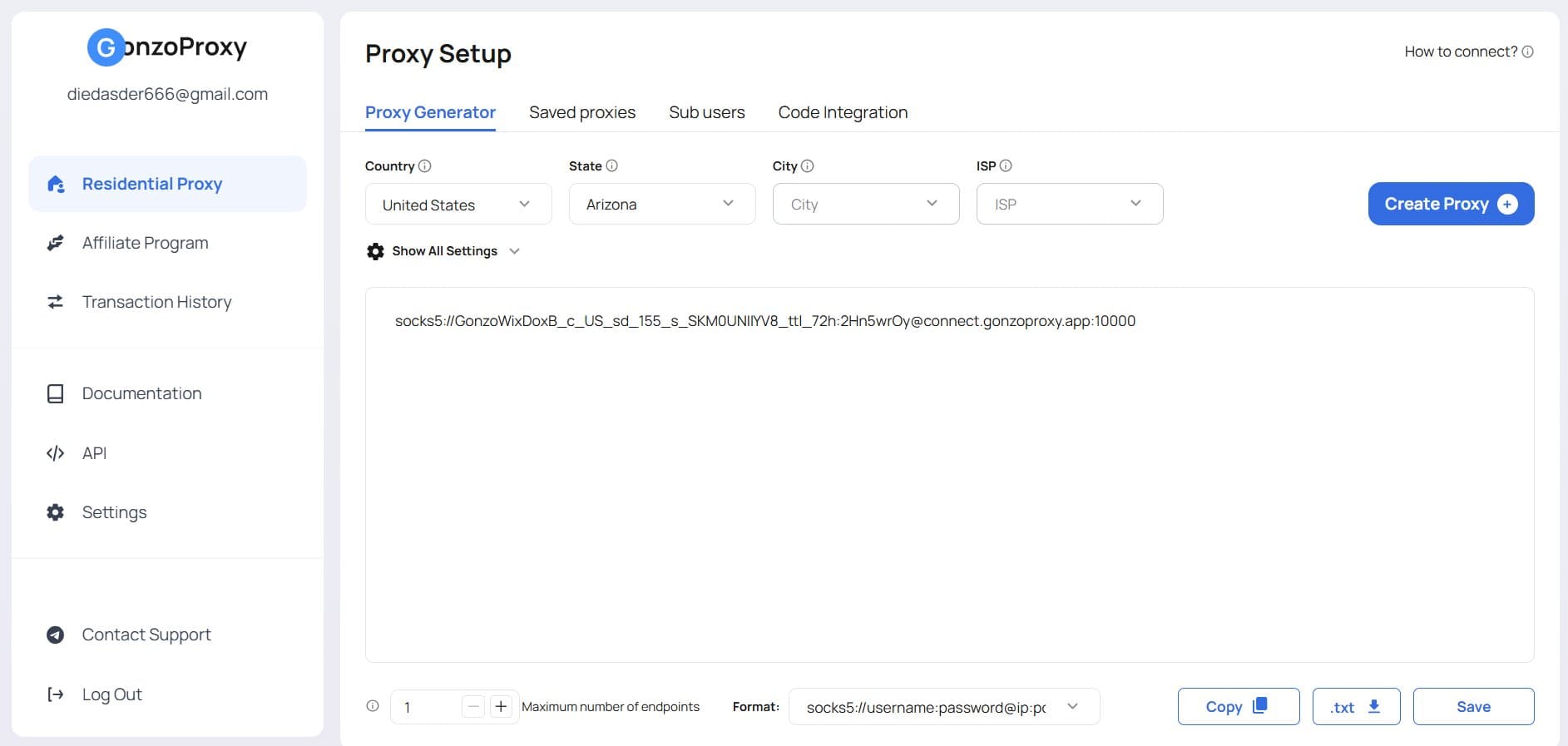Image resolution: width=1568 pixels, height=746 pixels.
Task: Click the Copy button
Action: 1239,706
